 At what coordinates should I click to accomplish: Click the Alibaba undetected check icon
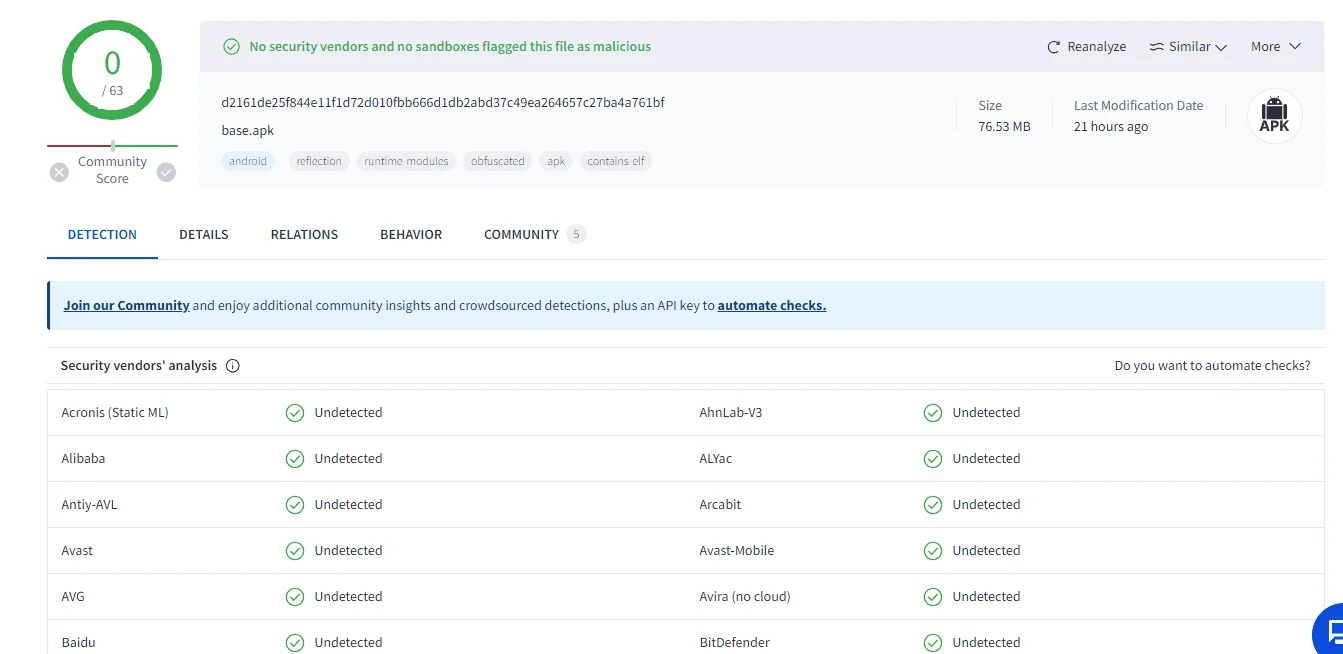tap(295, 459)
